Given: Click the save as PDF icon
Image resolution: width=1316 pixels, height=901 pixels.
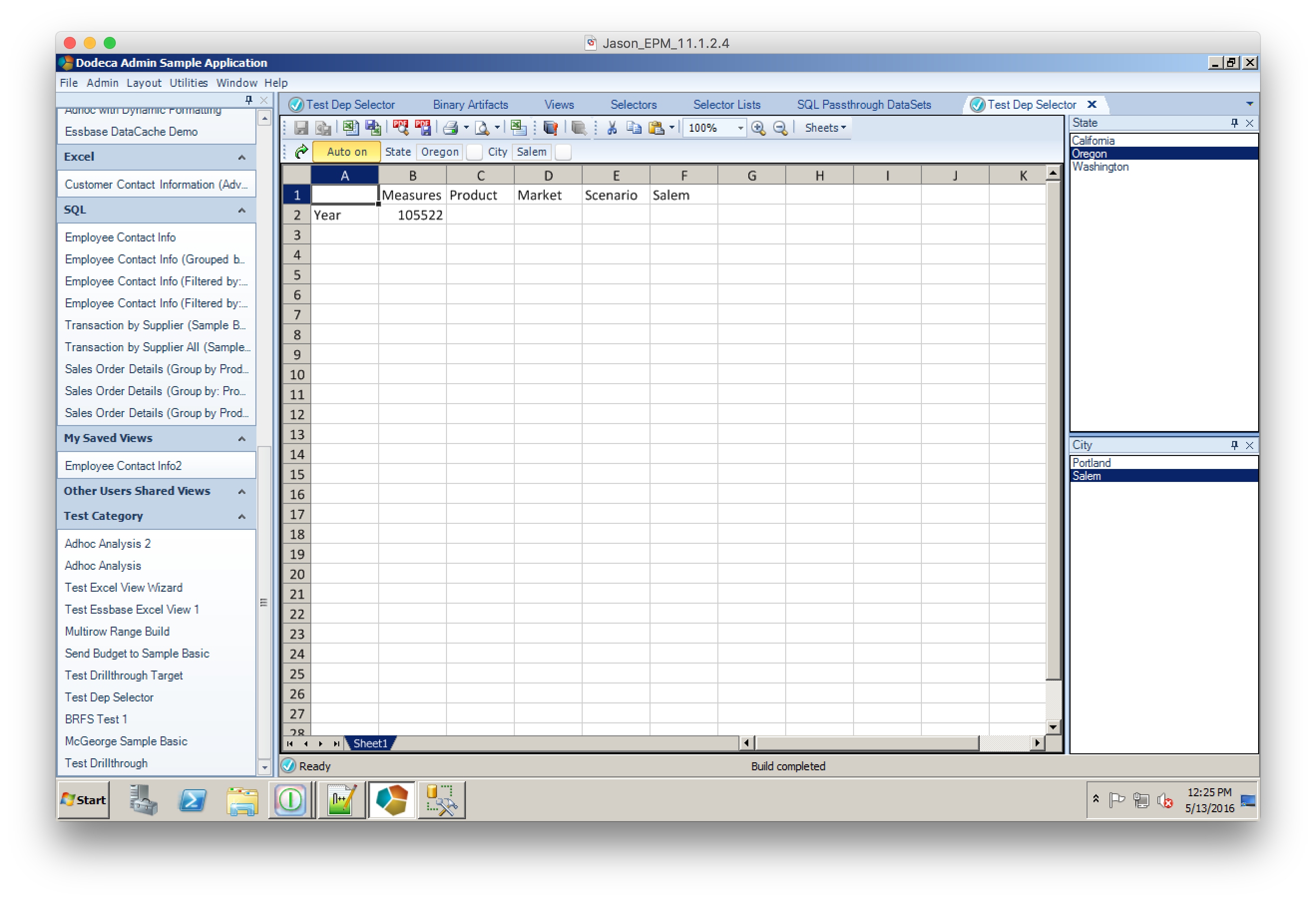Looking at the screenshot, I should tap(423, 127).
